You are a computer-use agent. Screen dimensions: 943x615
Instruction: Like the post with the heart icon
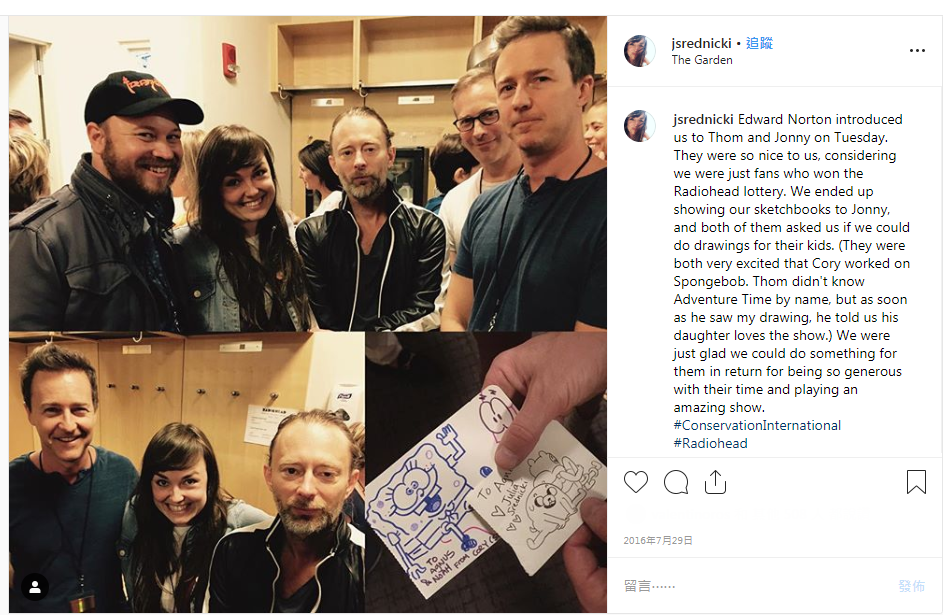[636, 482]
